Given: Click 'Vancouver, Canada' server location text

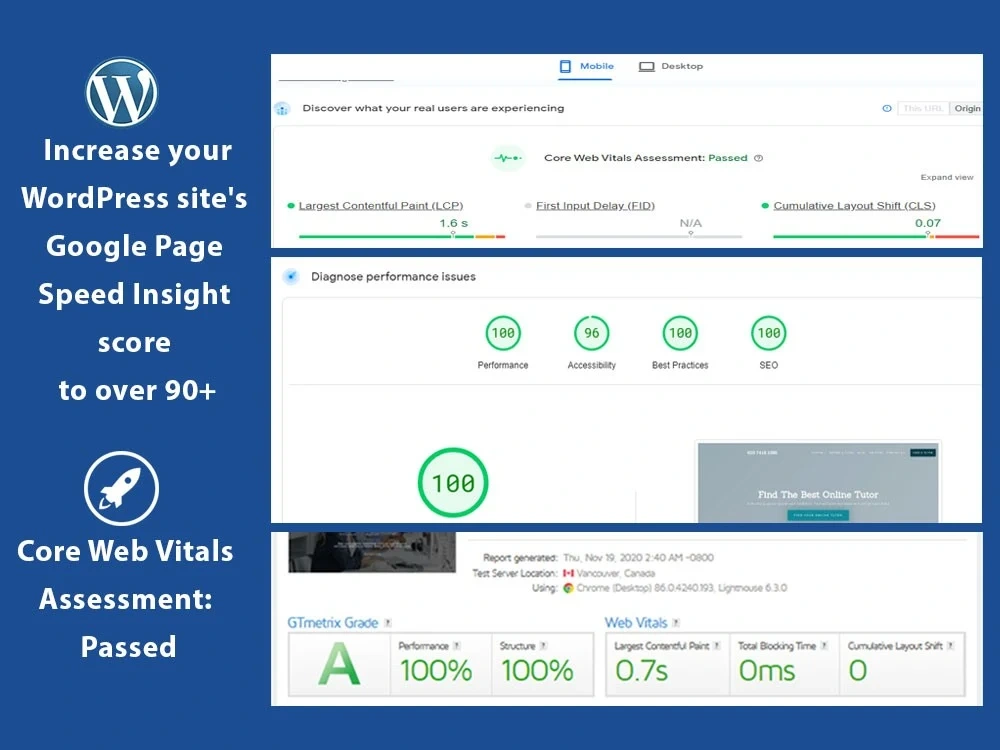Looking at the screenshot, I should 616,573.
